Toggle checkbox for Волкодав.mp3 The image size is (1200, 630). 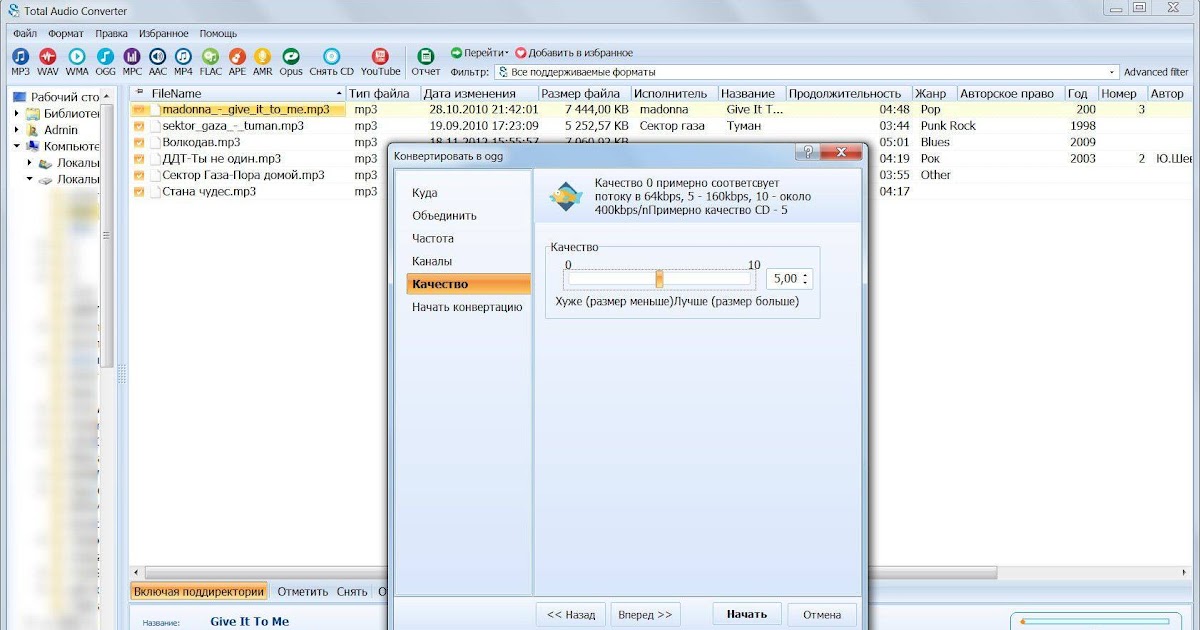click(x=139, y=142)
